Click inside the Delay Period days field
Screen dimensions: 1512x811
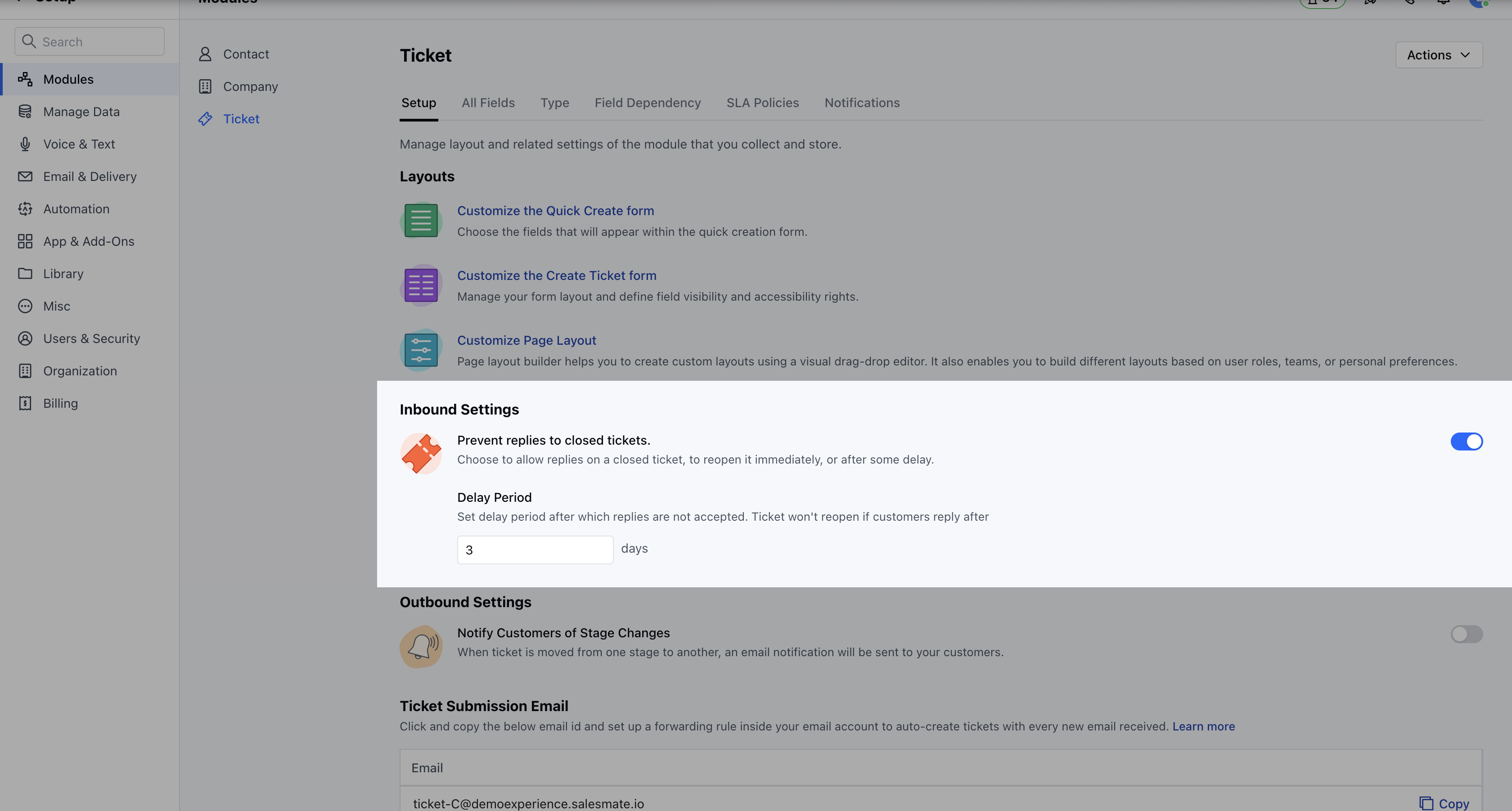click(x=535, y=549)
